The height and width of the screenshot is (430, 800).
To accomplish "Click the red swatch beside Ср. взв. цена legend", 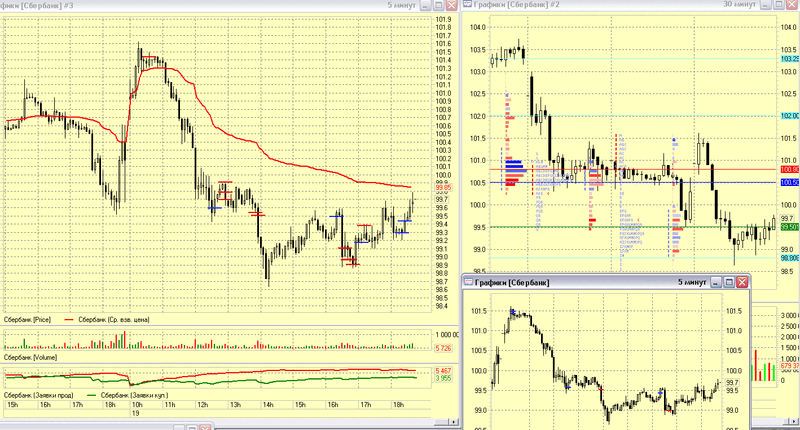I will coord(69,320).
